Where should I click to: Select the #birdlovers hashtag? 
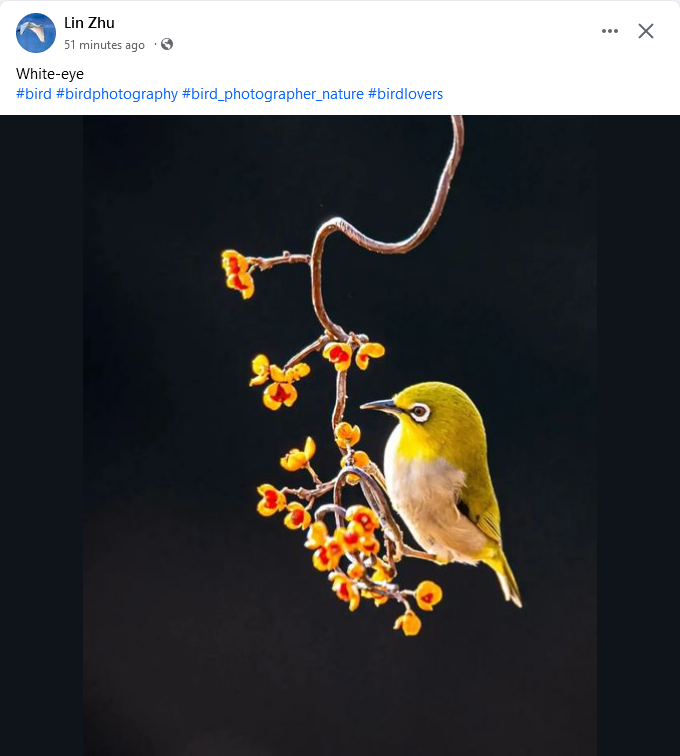(405, 94)
